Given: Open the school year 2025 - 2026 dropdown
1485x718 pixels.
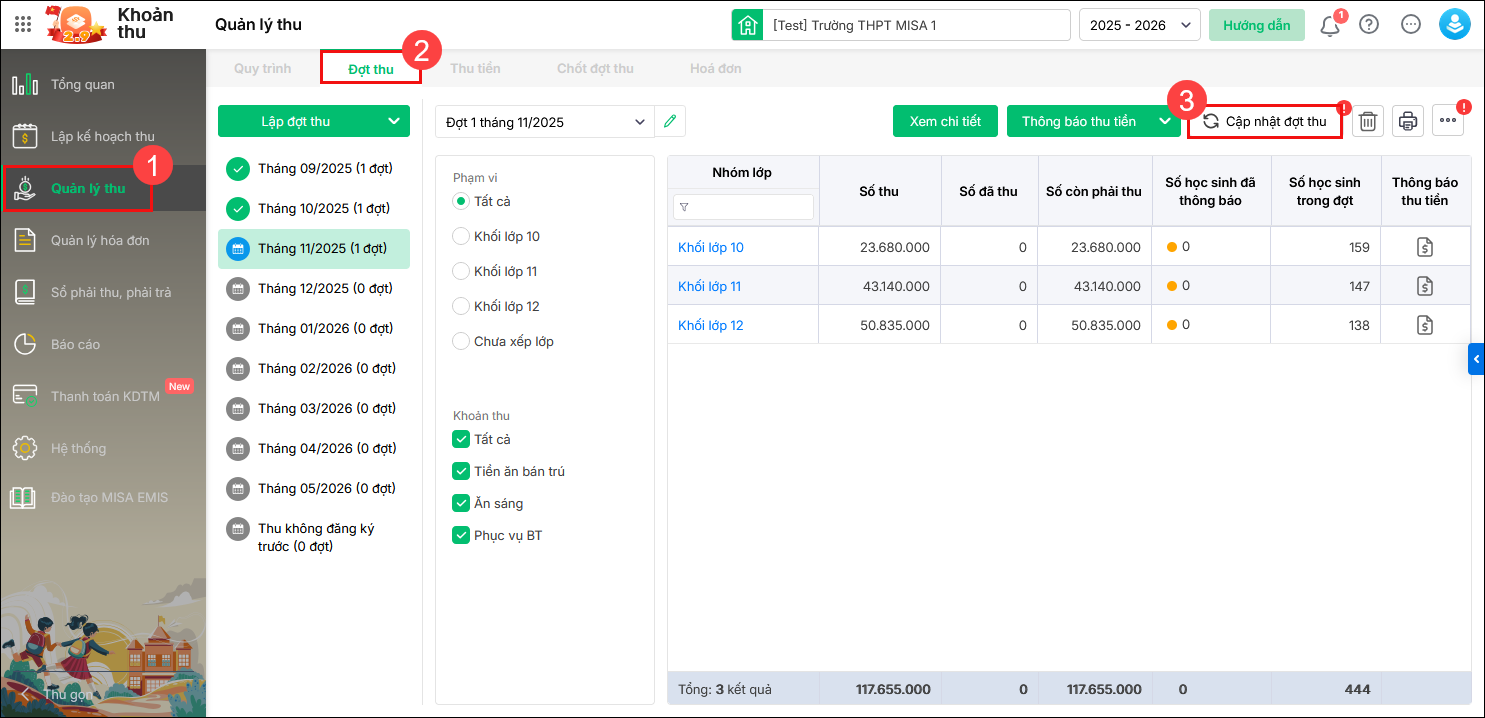Looking at the screenshot, I should pyautogui.click(x=1139, y=25).
